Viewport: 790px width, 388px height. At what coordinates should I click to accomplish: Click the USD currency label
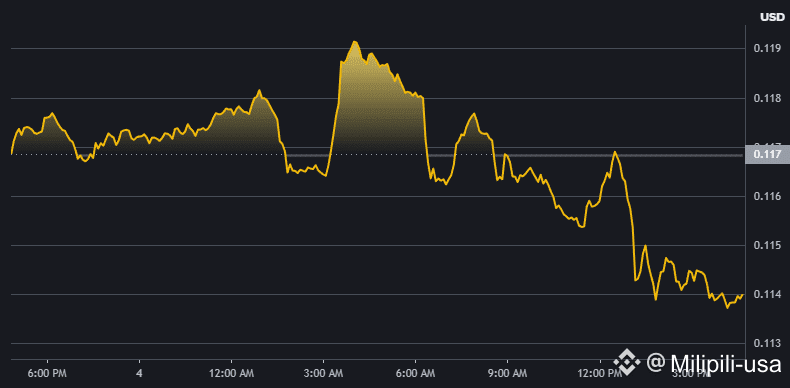tap(772, 17)
